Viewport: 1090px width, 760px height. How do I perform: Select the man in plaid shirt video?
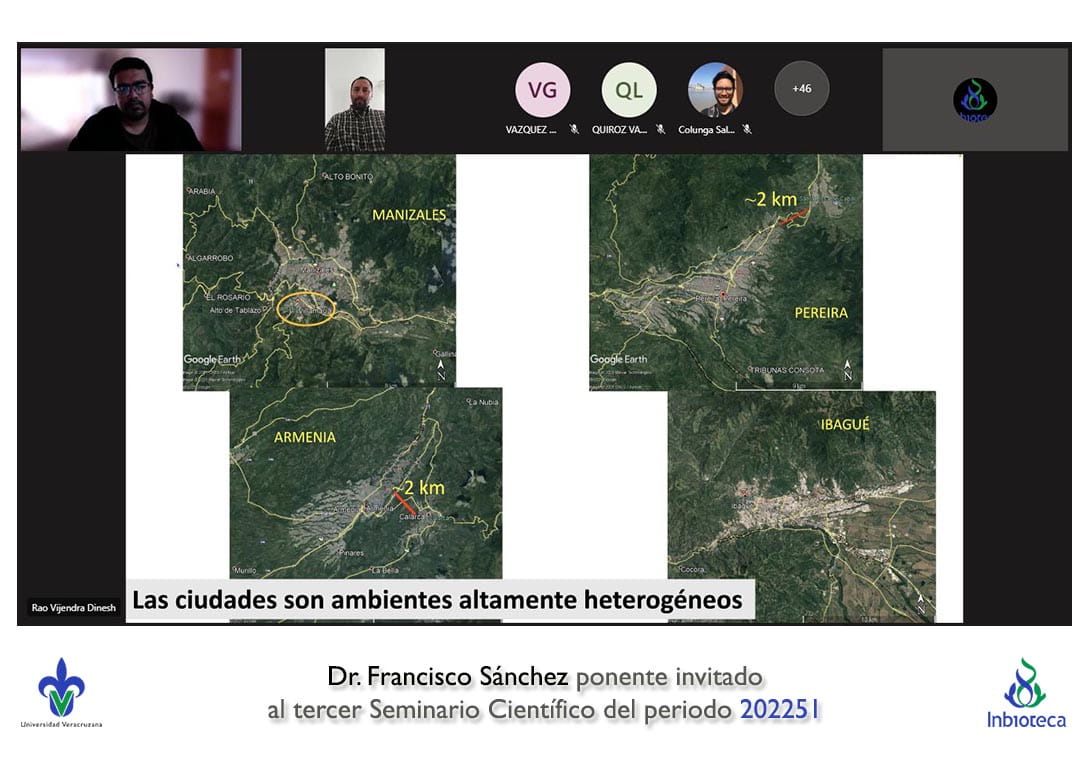(x=354, y=100)
